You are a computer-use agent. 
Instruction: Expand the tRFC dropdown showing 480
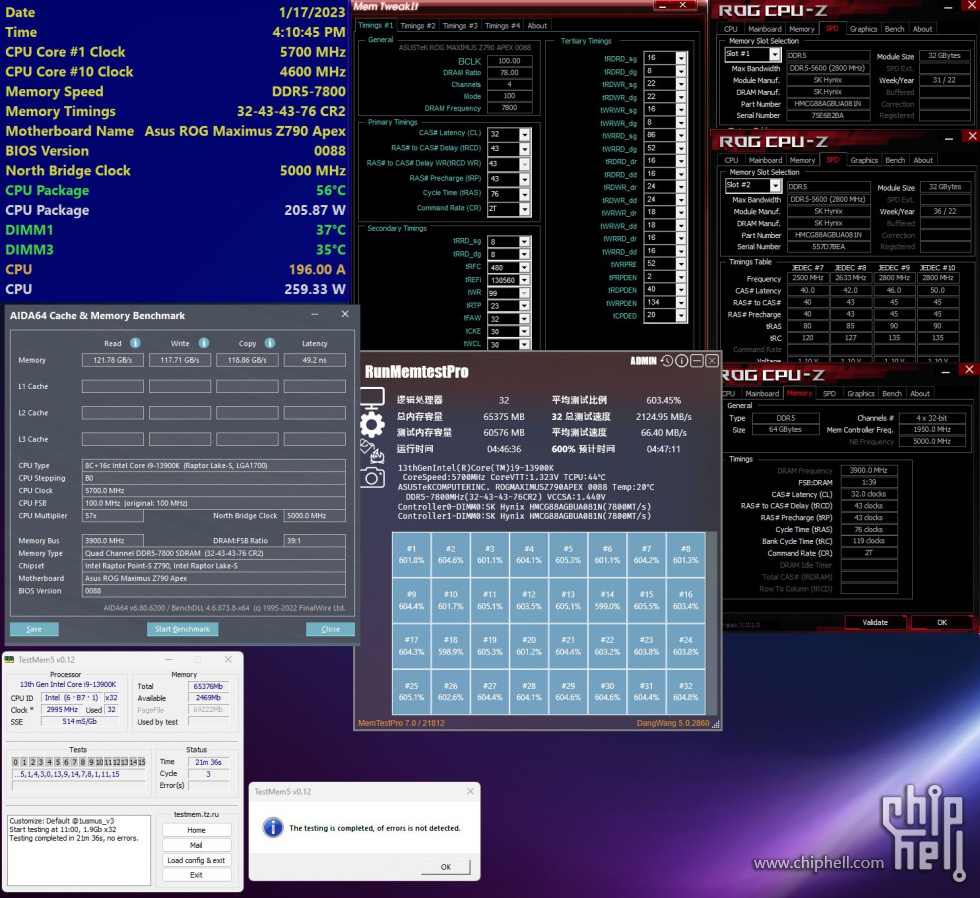524,267
